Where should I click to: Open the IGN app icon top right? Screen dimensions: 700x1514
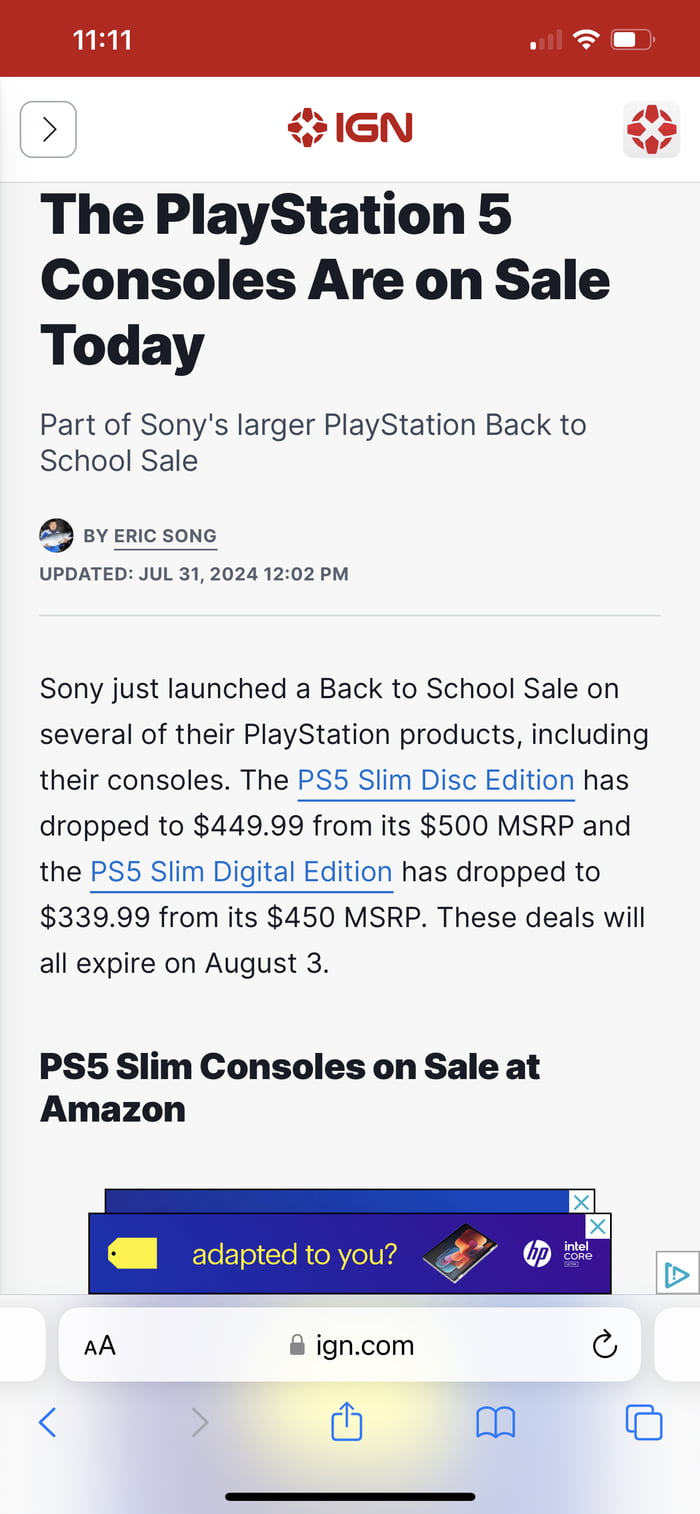click(x=651, y=129)
